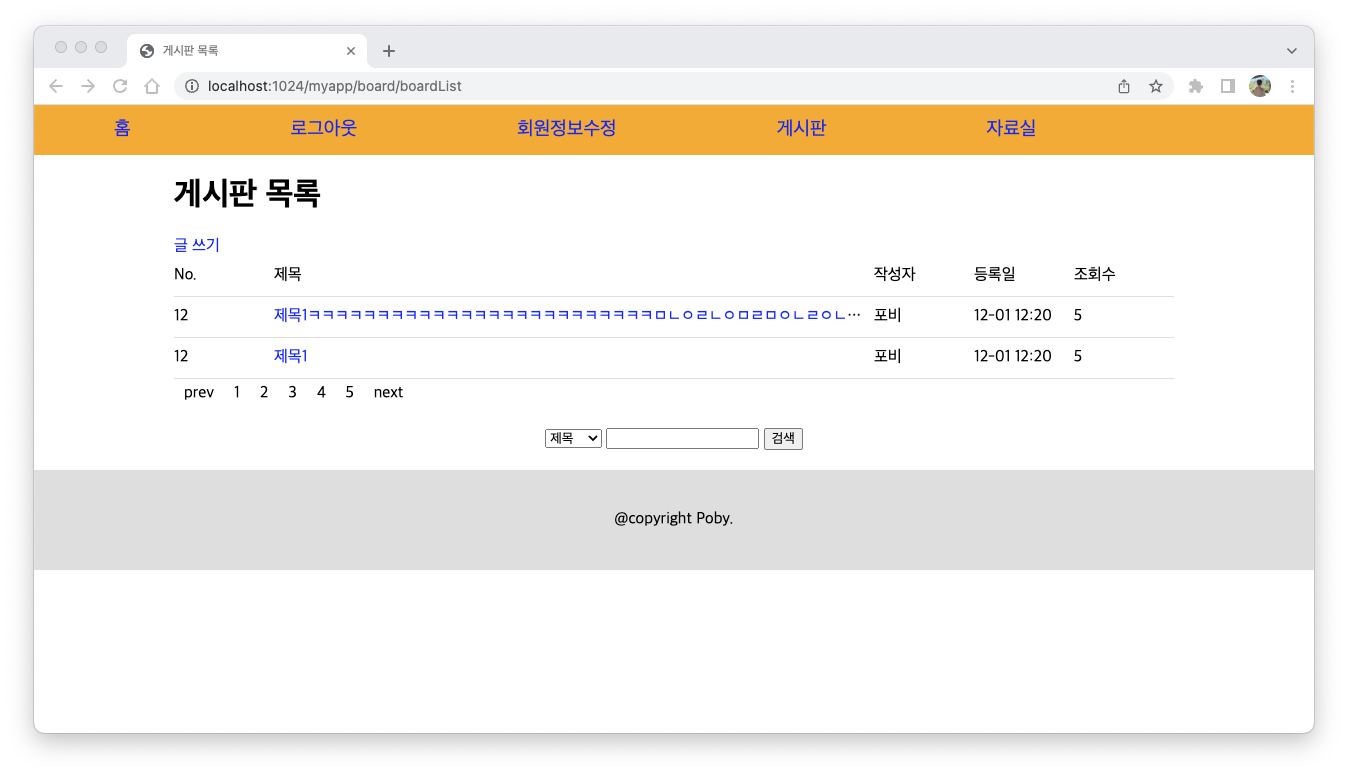The height and width of the screenshot is (775, 1348).
Task: Open the Chrome three-dot menu
Action: click(1292, 86)
